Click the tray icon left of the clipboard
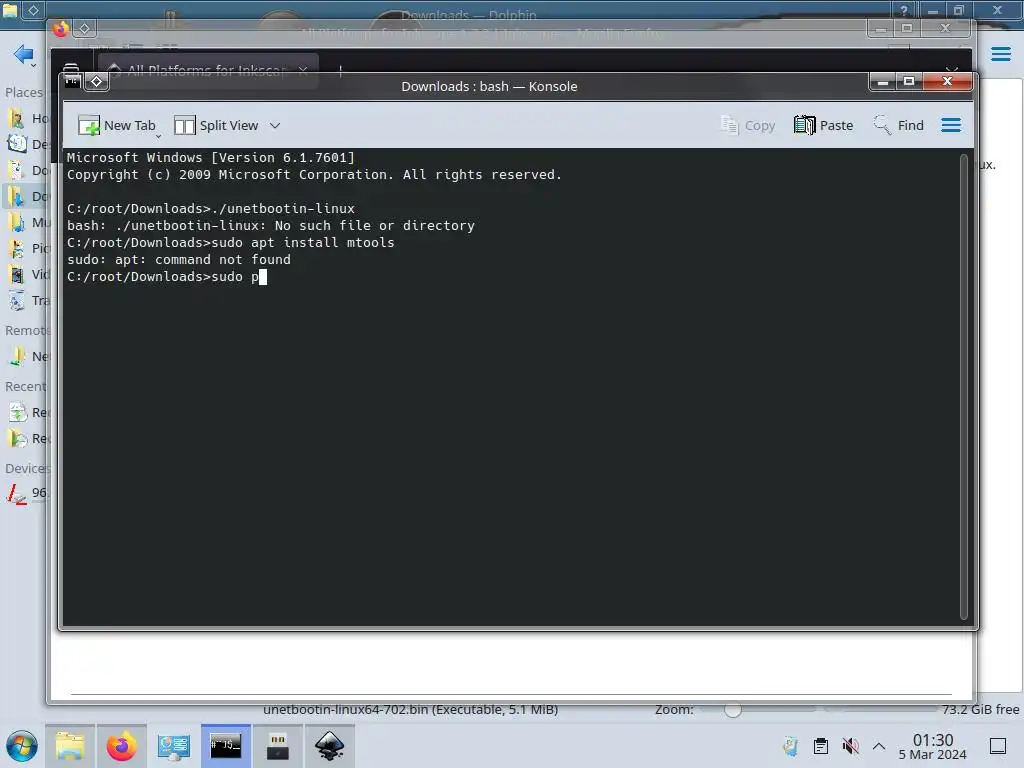The height and width of the screenshot is (768, 1024). pyautogui.click(x=791, y=746)
